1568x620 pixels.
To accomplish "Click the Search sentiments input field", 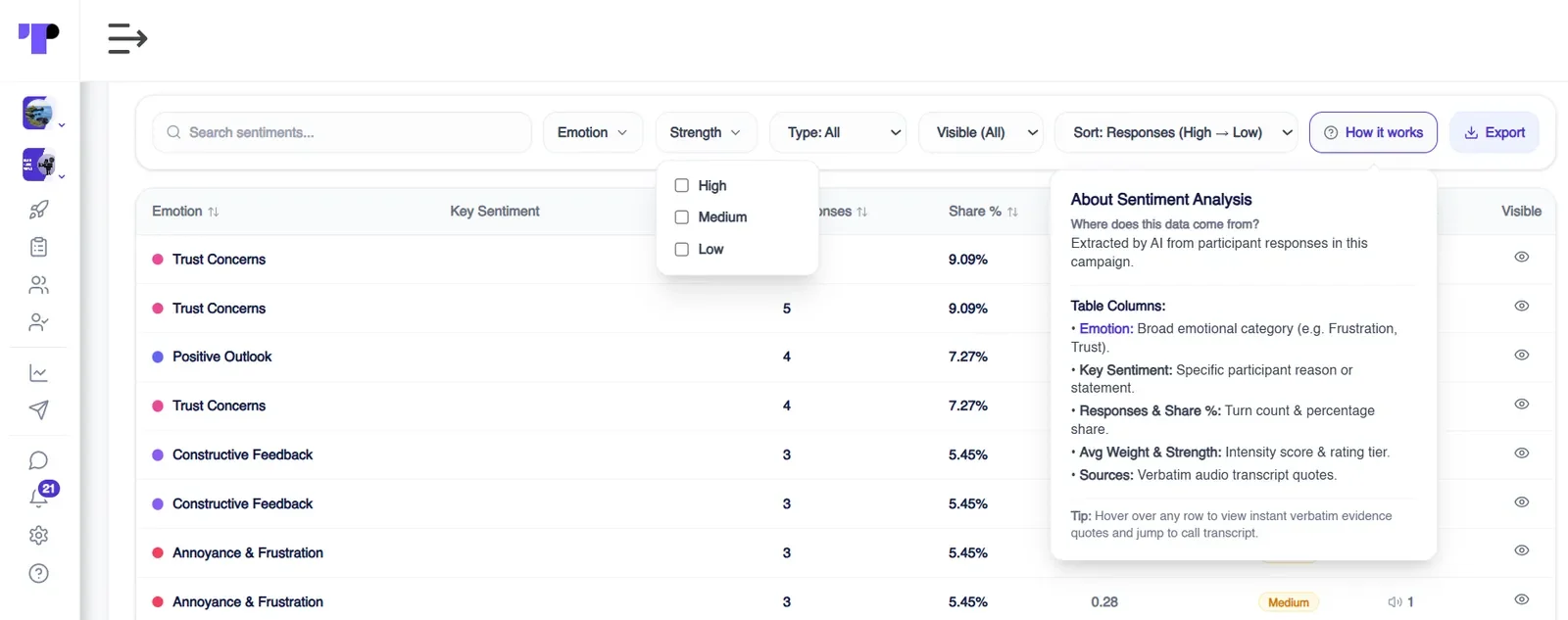I will 342,132.
